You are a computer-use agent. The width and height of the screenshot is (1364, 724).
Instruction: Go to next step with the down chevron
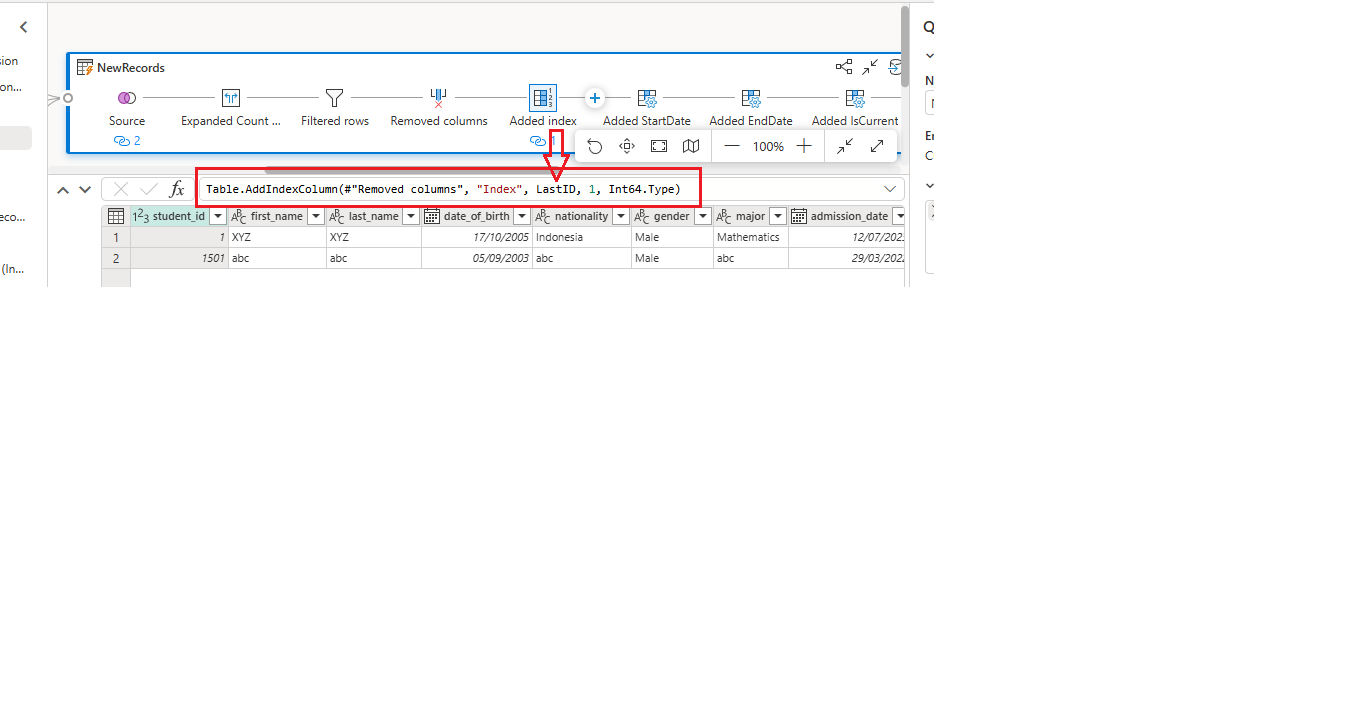pyautogui.click(x=85, y=189)
